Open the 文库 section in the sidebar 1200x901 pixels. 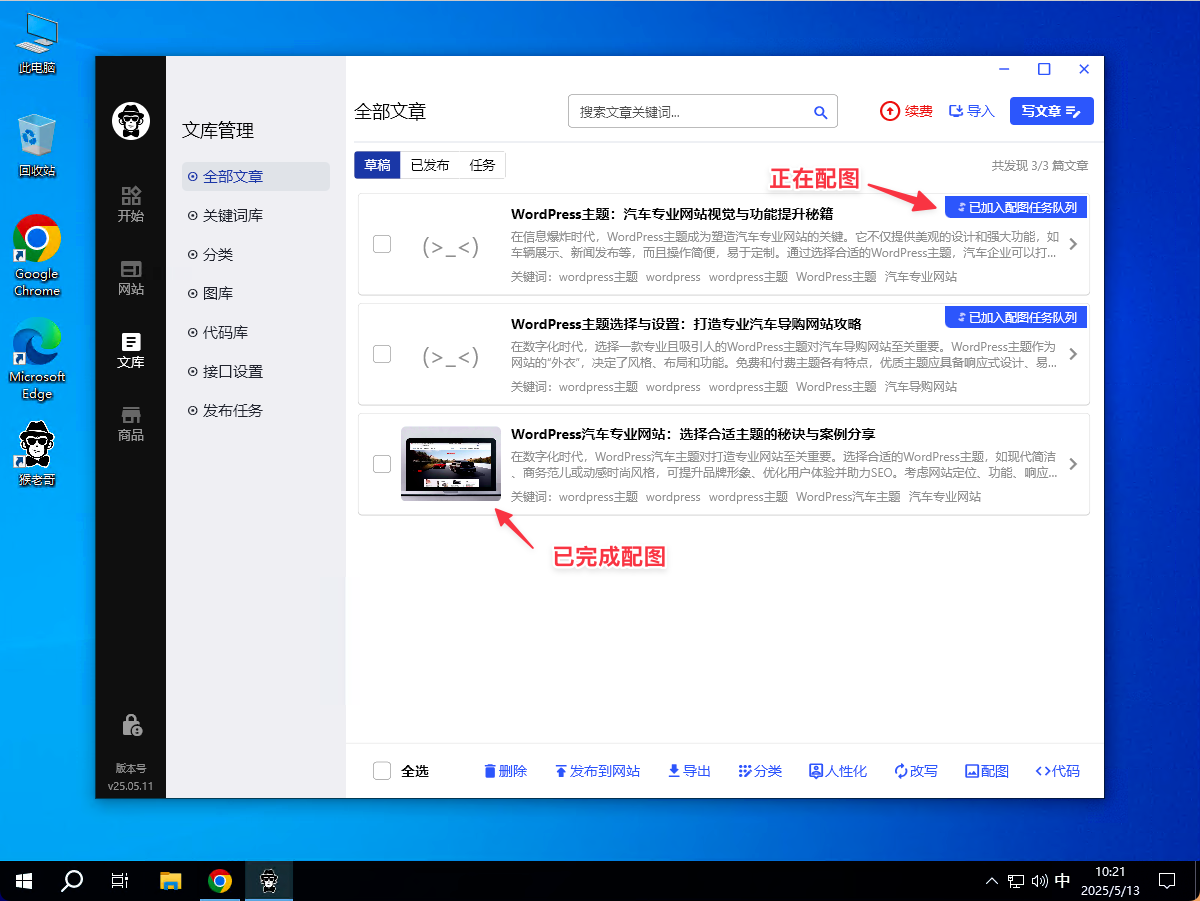pyautogui.click(x=131, y=351)
